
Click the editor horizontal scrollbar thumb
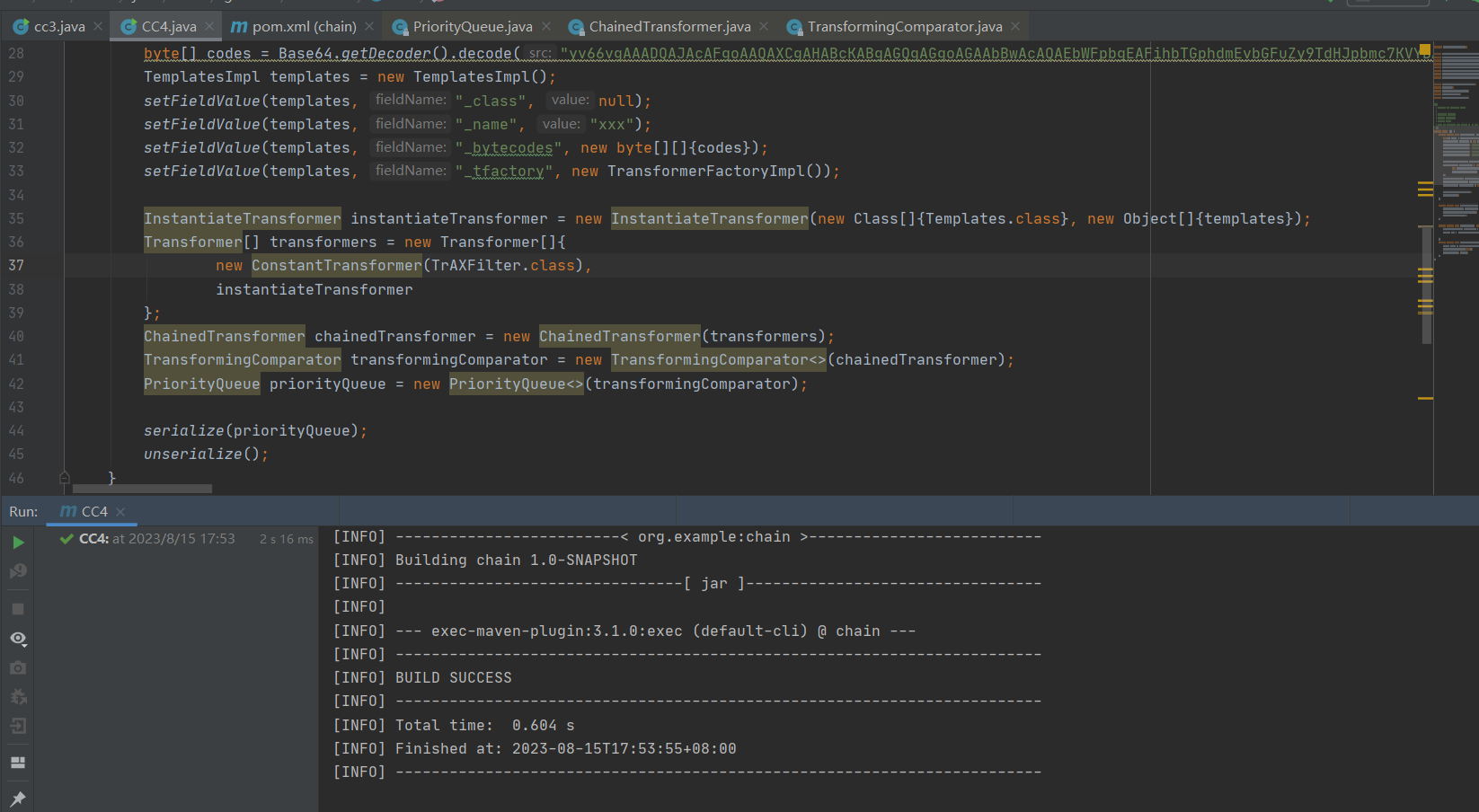(142, 489)
